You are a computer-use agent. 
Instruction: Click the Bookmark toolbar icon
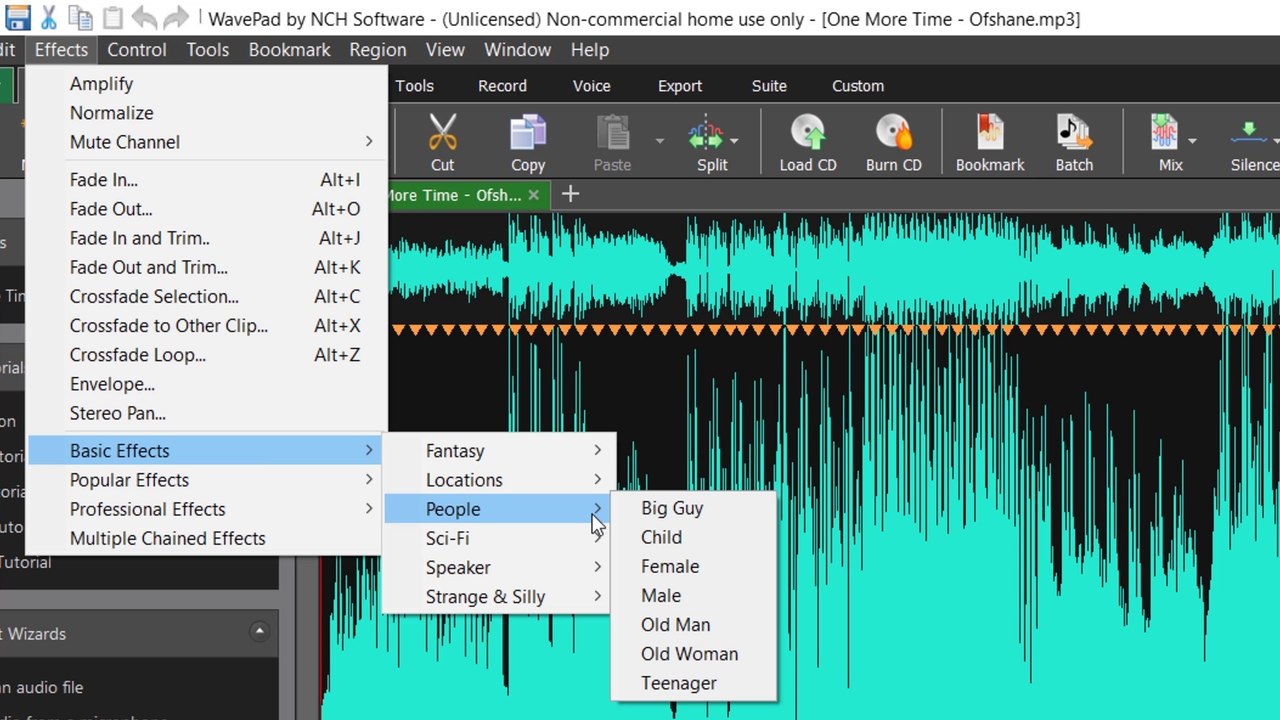990,133
